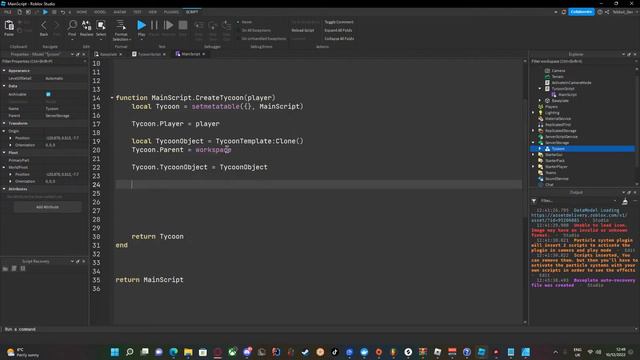The width and height of the screenshot is (640, 360).
Task: Click the Run a command bar
Action: 318,329
